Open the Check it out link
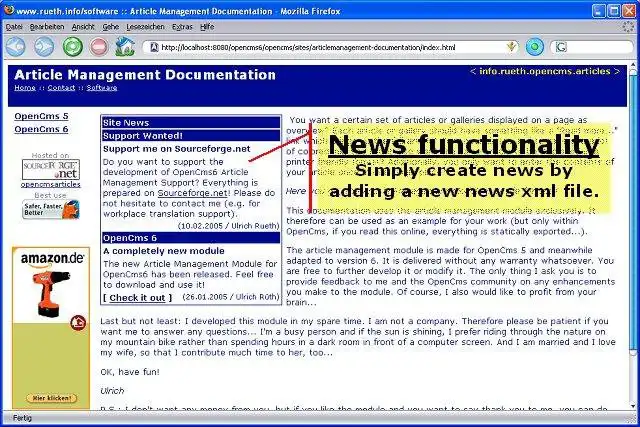The width and height of the screenshot is (640, 427). pyautogui.click(x=137, y=298)
